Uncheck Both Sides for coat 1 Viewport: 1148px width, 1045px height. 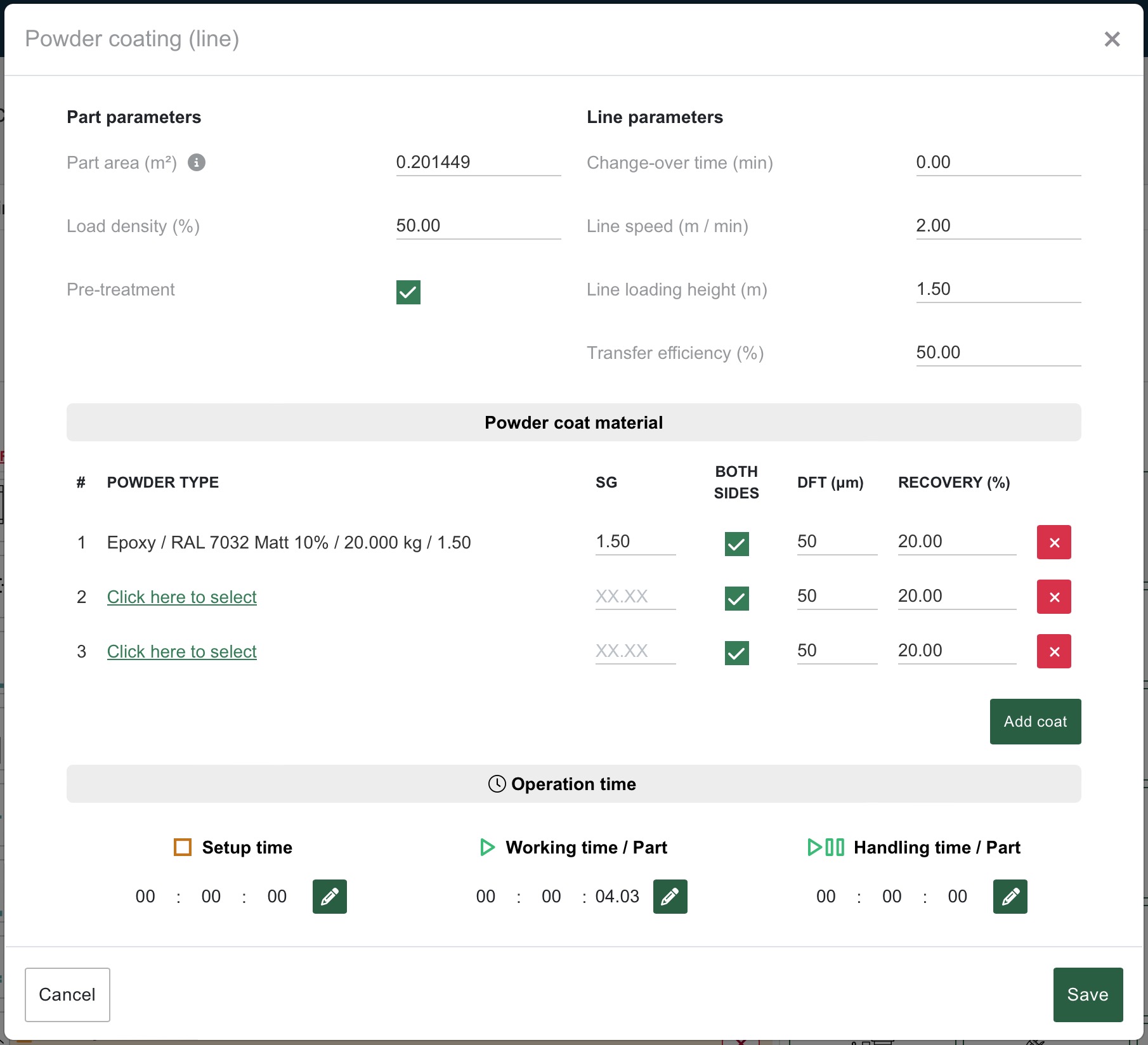coord(736,543)
